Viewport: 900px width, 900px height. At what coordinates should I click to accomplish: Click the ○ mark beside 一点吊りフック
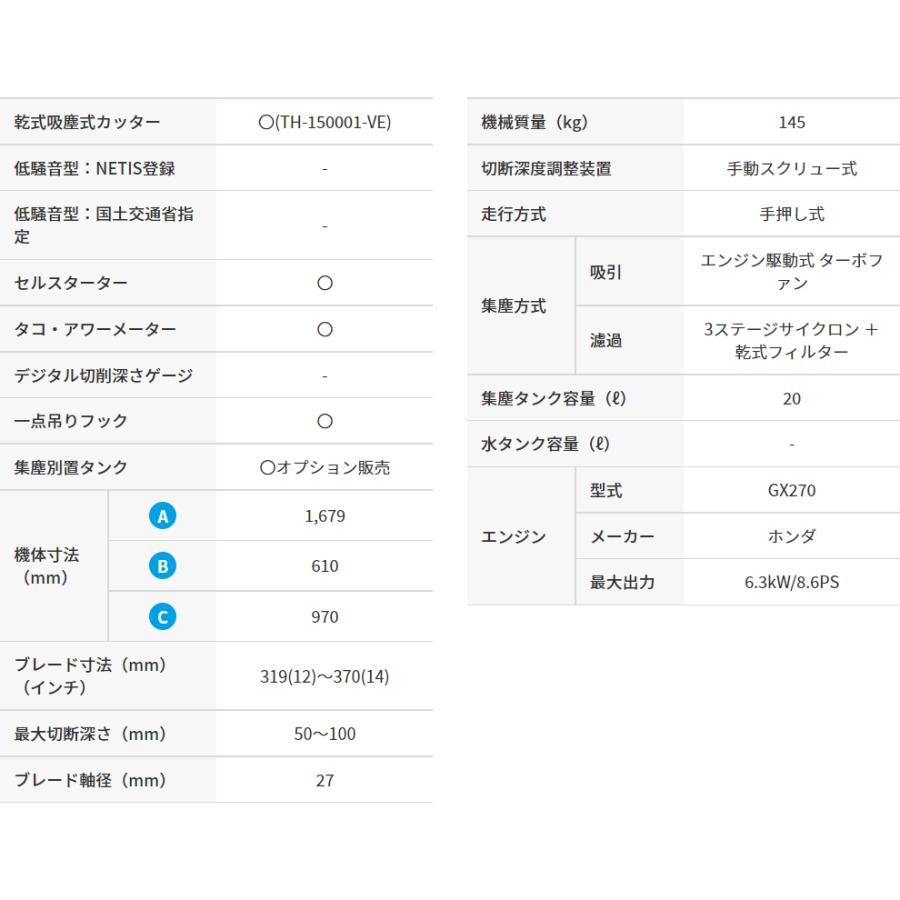pos(323,420)
